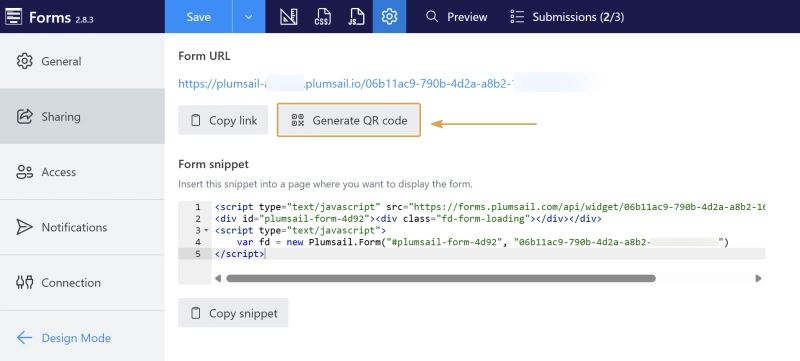This screenshot has width=800, height=361.
Task: Click the closing </script> on line 5
Action: (x=239, y=253)
